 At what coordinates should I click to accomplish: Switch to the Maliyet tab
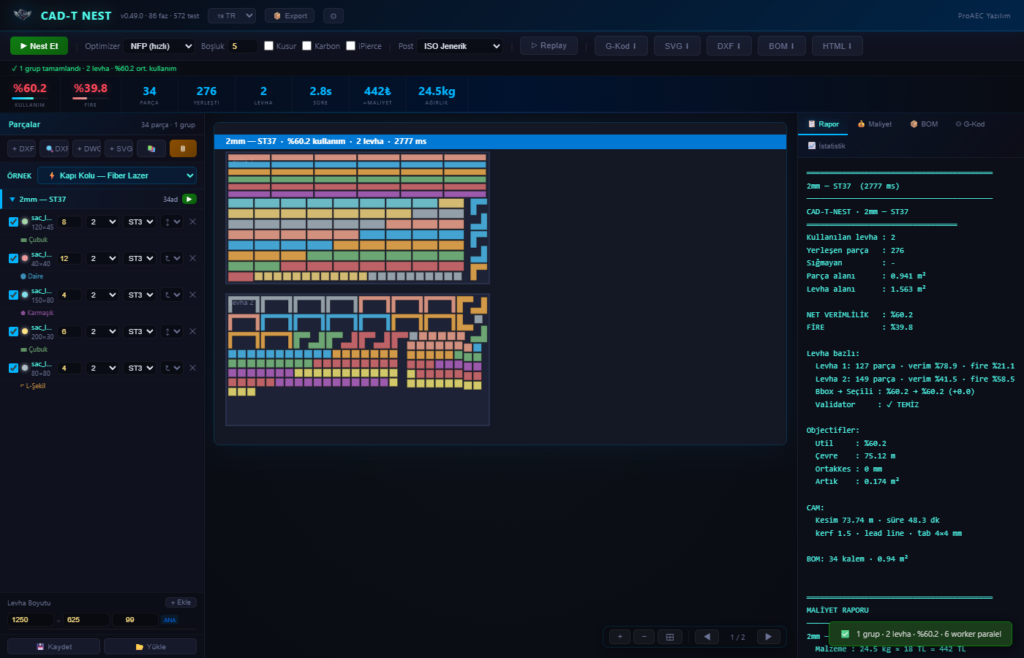click(x=874, y=124)
